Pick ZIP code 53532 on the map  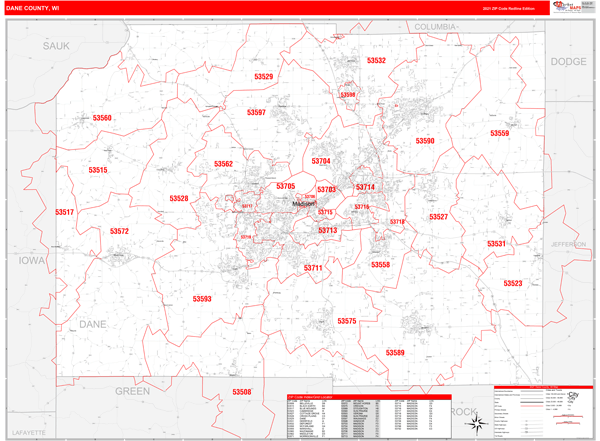point(376,61)
